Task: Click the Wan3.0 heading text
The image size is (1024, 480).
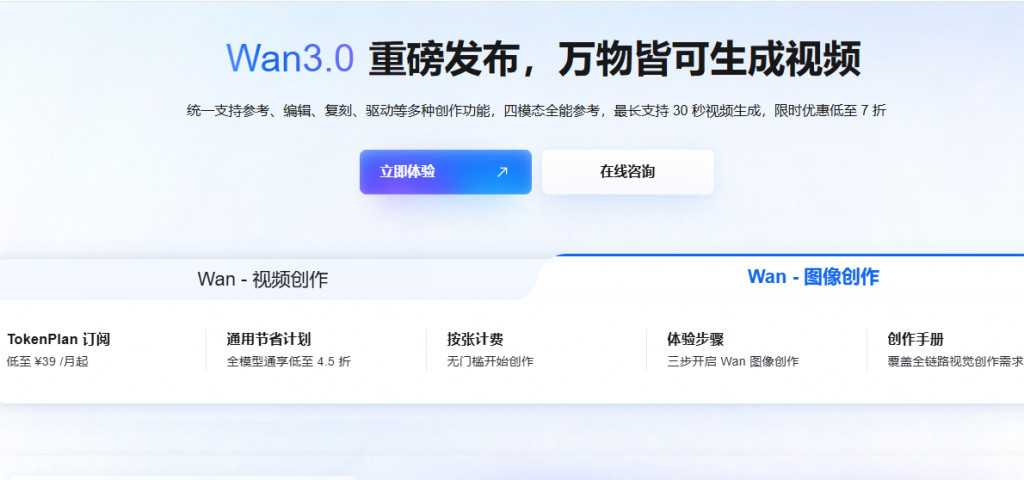Action: tap(290, 58)
